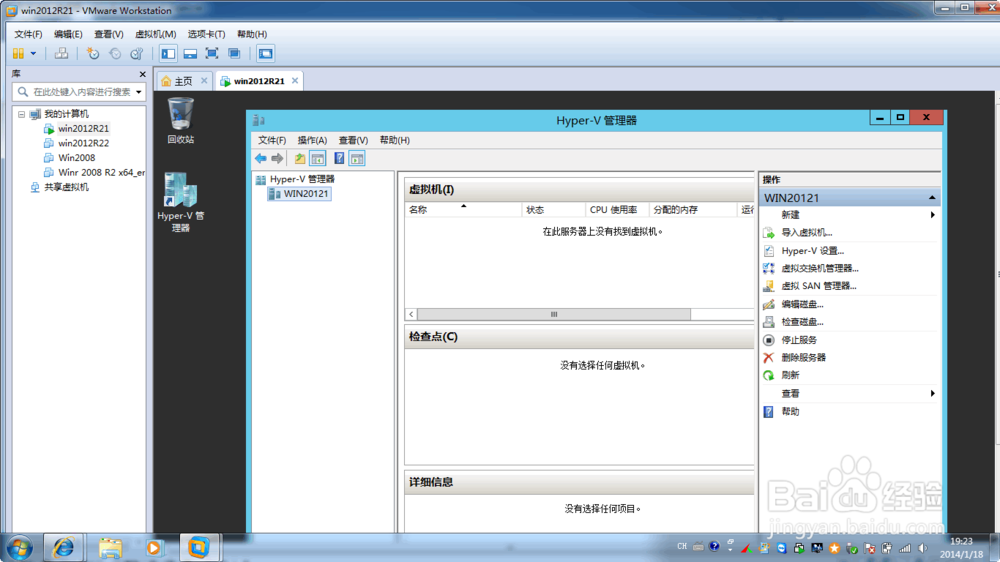Viewport: 1000px width, 562px height.
Task: Close the 库 library panel
Action: 142,74
